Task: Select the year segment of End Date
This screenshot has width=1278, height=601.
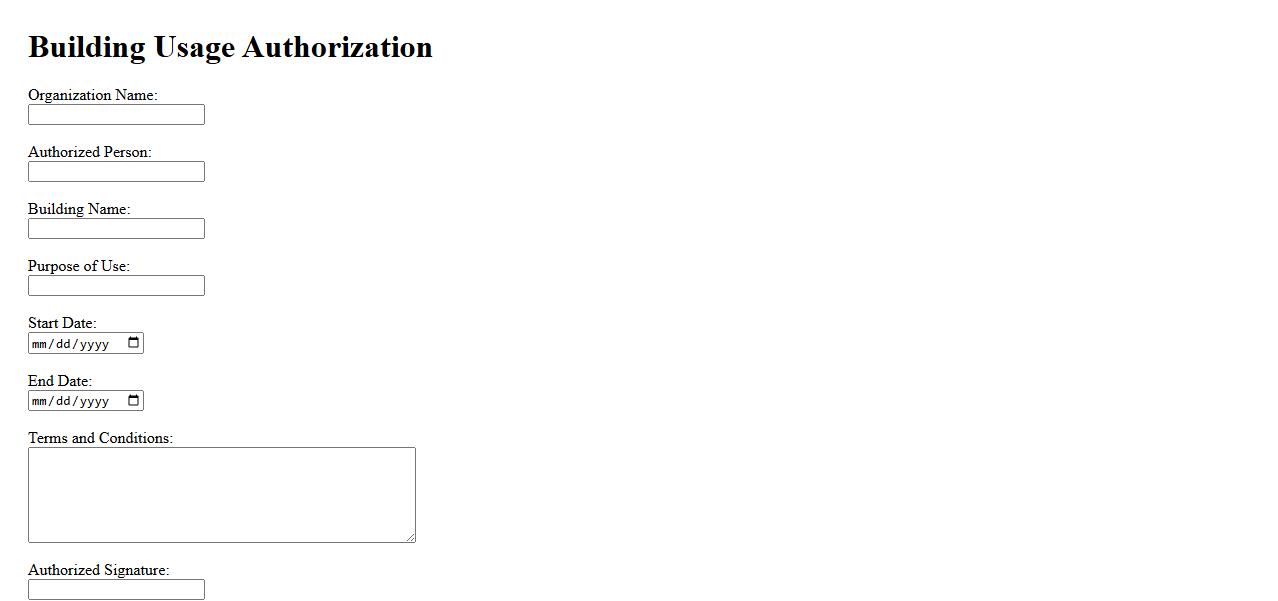Action: pos(93,402)
